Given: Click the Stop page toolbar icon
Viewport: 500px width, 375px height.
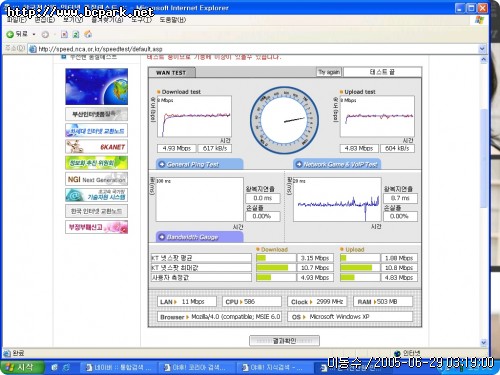Looking at the screenshot, I should tap(64, 34).
